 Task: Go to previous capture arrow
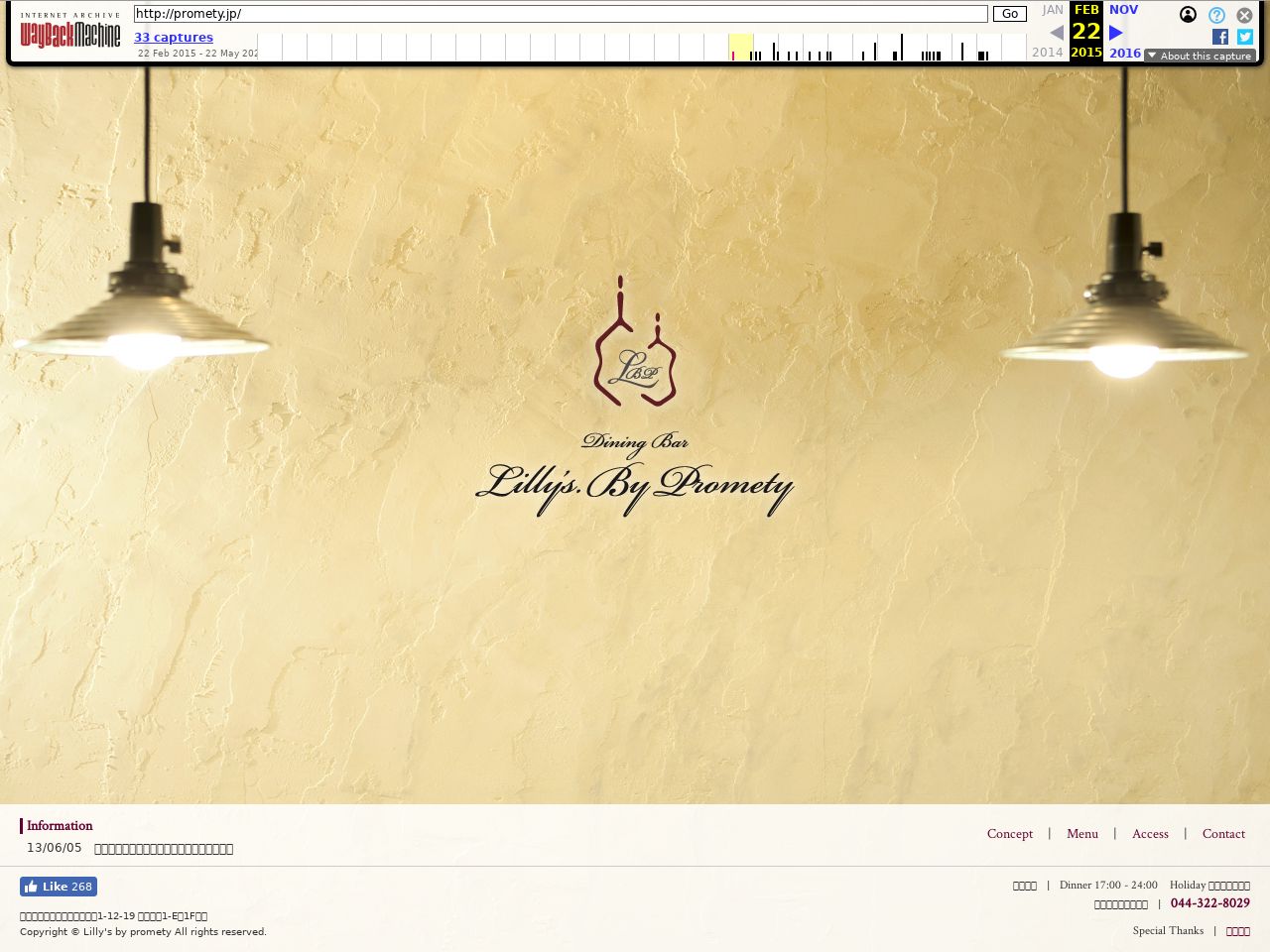pyautogui.click(x=1057, y=33)
